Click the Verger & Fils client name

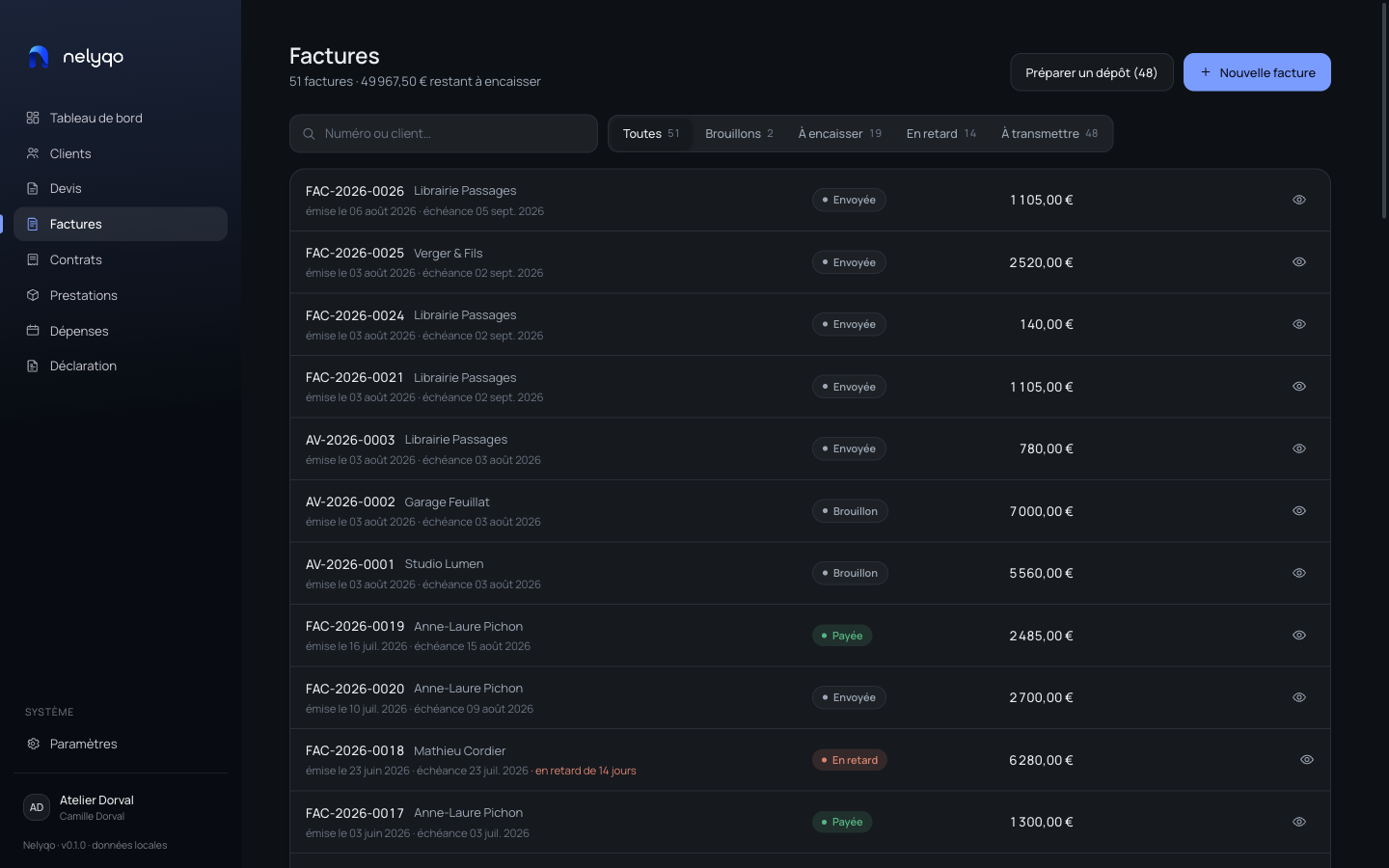pos(448,254)
